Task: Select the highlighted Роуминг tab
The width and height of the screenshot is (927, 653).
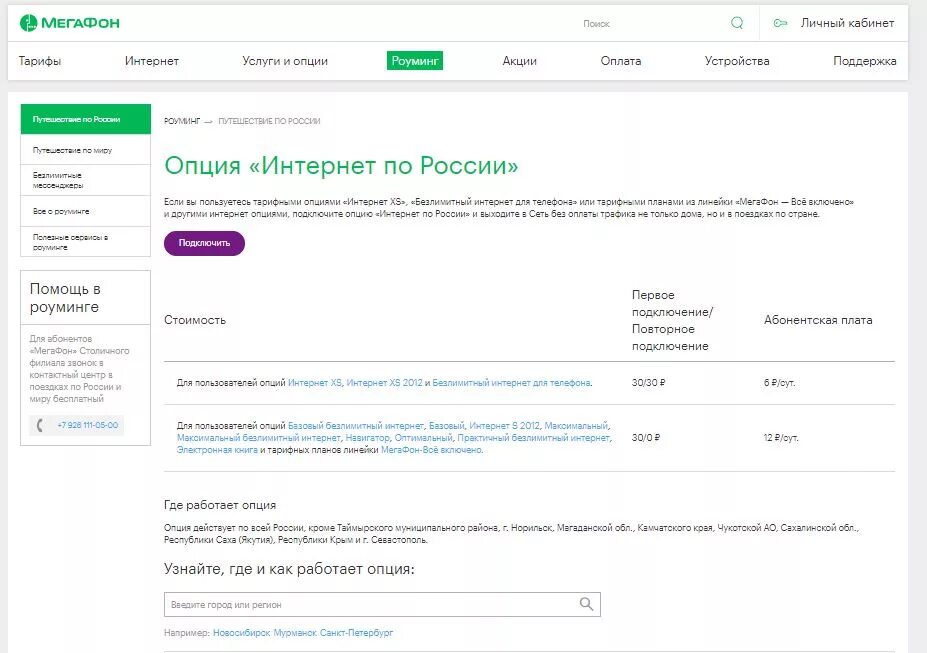Action: coord(414,61)
